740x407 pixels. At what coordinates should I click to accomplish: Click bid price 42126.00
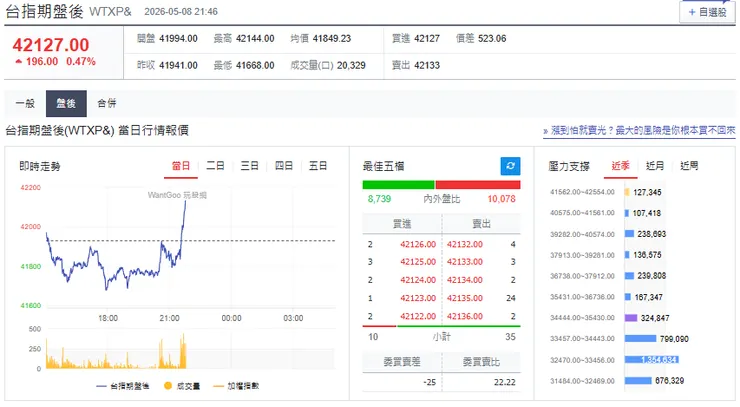click(418, 245)
